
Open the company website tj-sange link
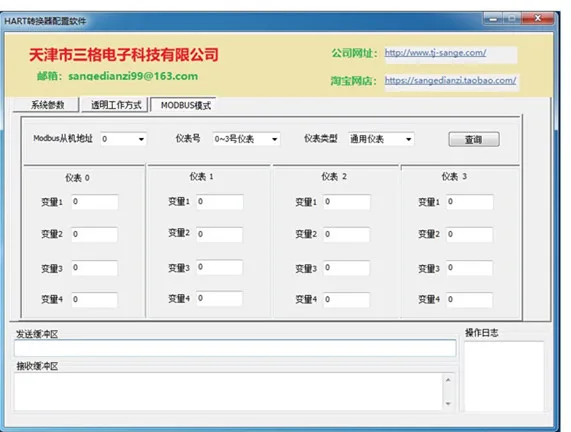[435, 53]
